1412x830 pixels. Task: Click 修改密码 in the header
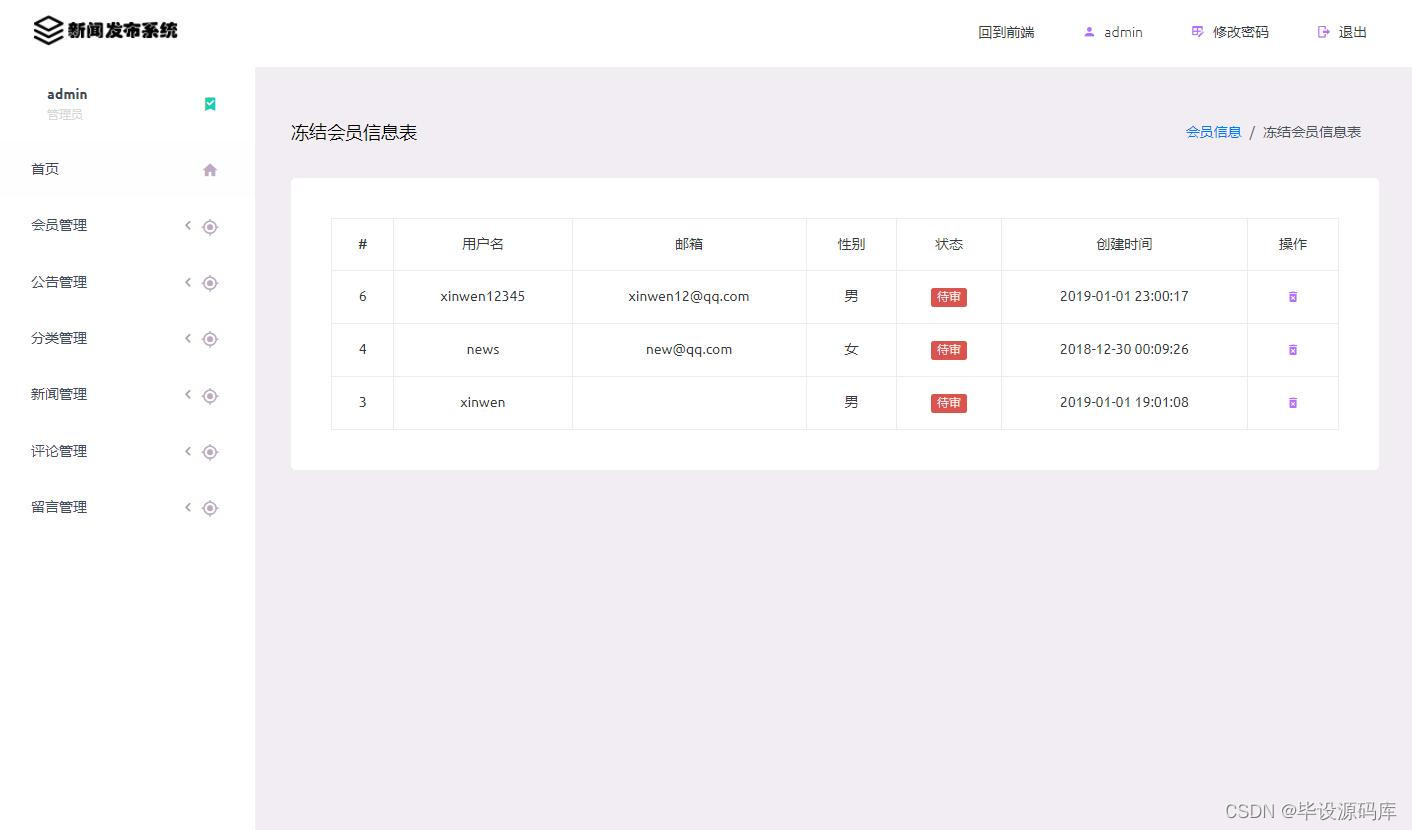[1240, 32]
